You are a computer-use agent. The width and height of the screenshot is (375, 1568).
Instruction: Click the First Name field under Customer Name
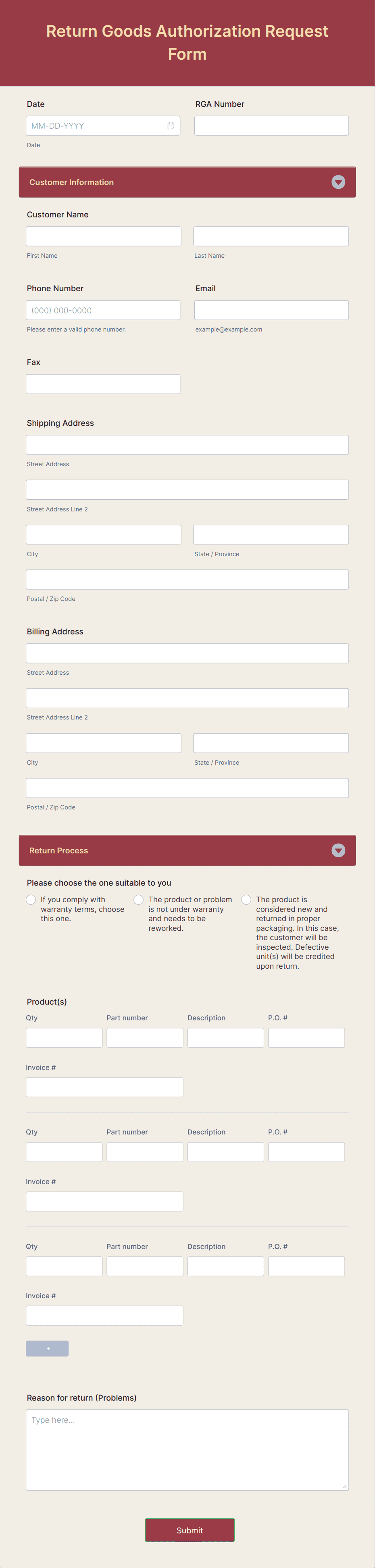click(104, 236)
